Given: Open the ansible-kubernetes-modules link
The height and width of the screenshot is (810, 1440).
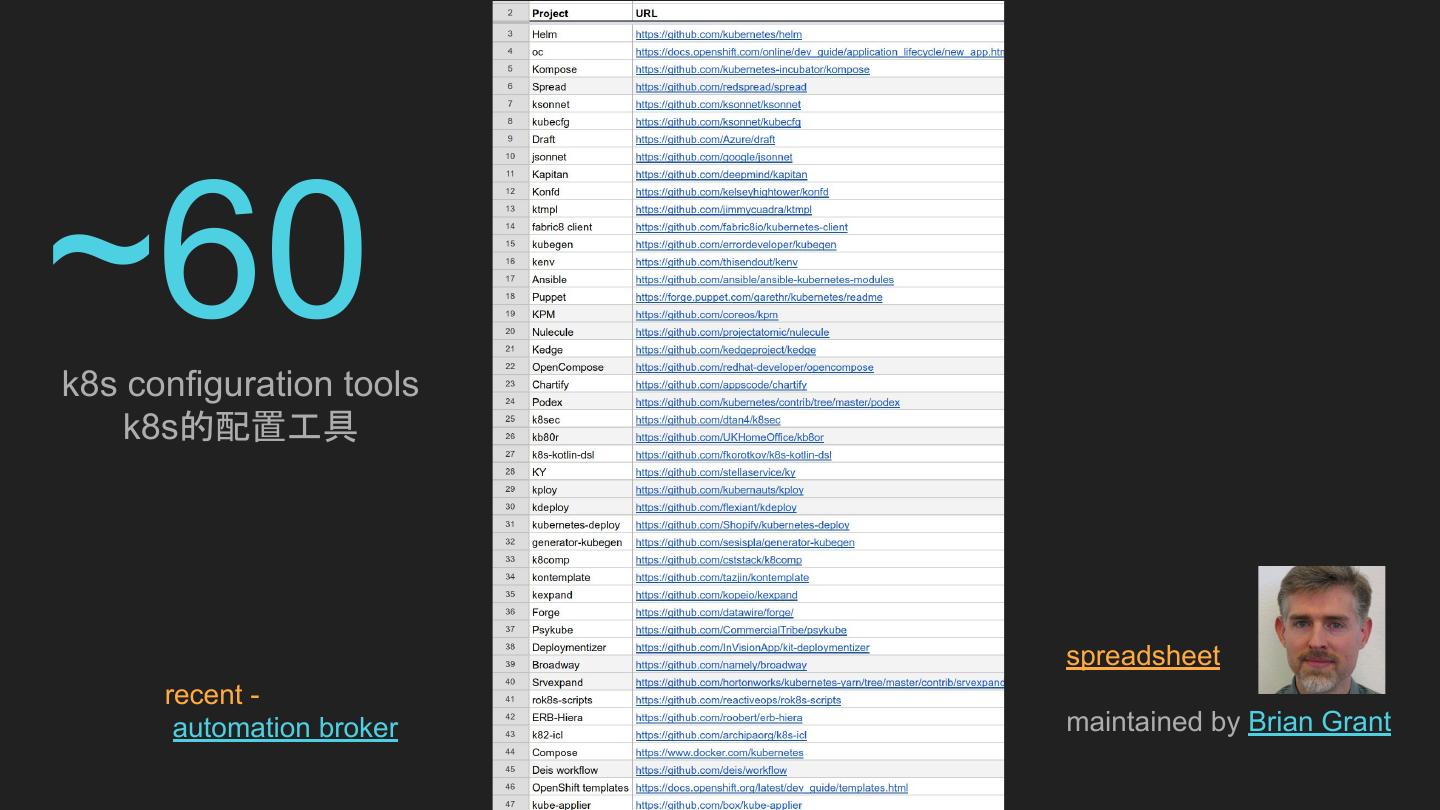Looking at the screenshot, I should (x=764, y=279).
